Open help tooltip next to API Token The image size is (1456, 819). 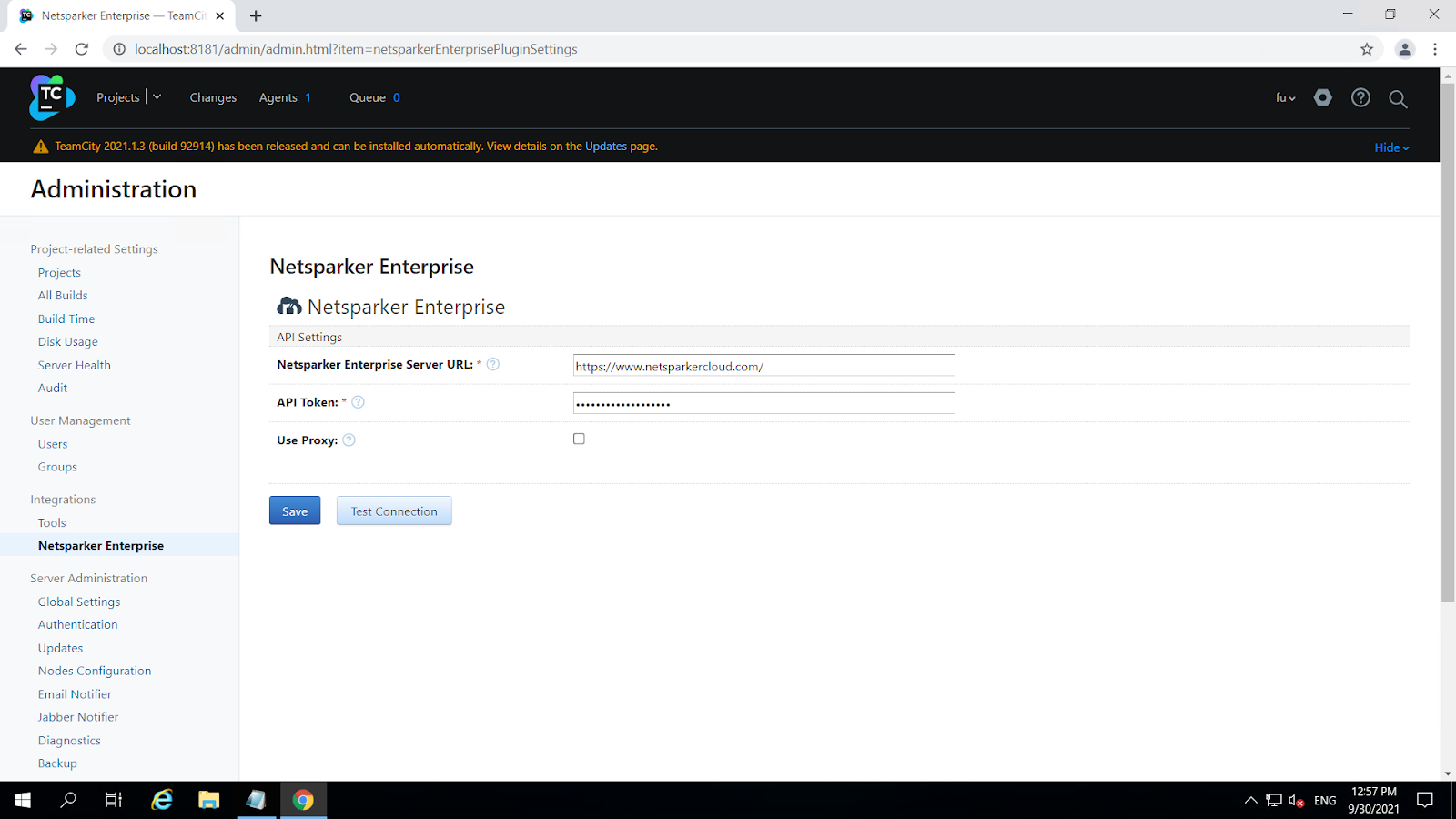click(358, 401)
